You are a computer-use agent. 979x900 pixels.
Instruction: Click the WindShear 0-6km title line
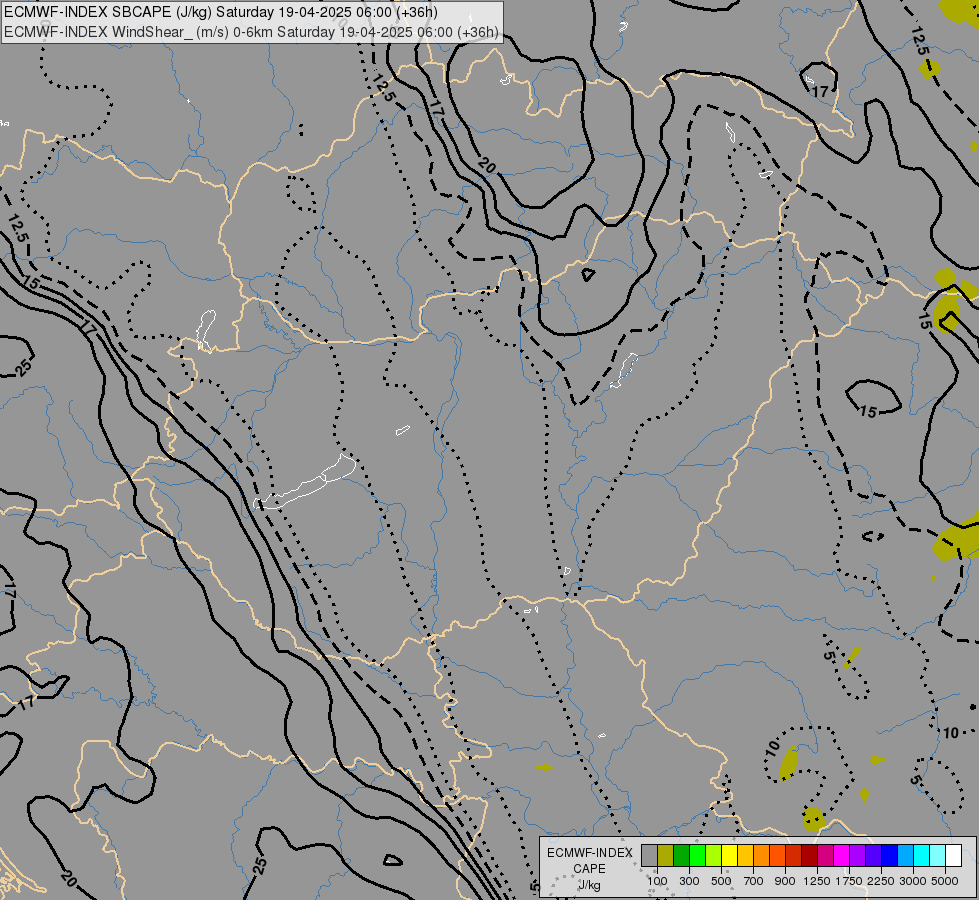pos(251,32)
